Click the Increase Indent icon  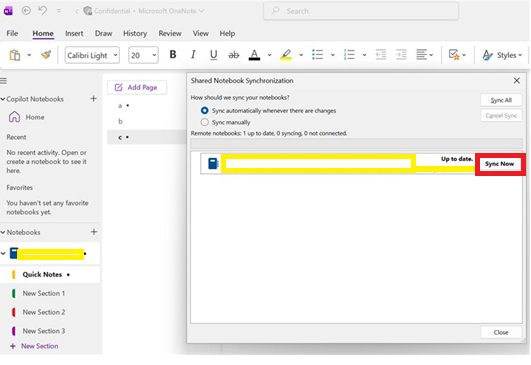401,55
